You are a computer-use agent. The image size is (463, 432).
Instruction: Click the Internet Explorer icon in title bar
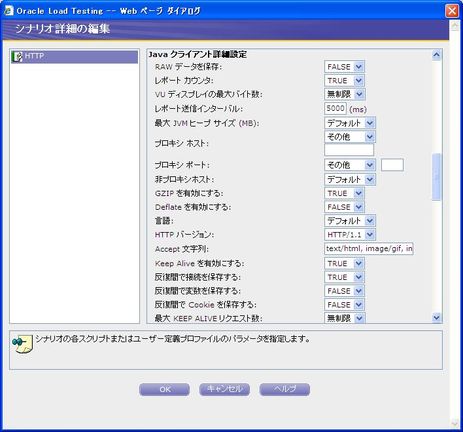click(x=8, y=11)
